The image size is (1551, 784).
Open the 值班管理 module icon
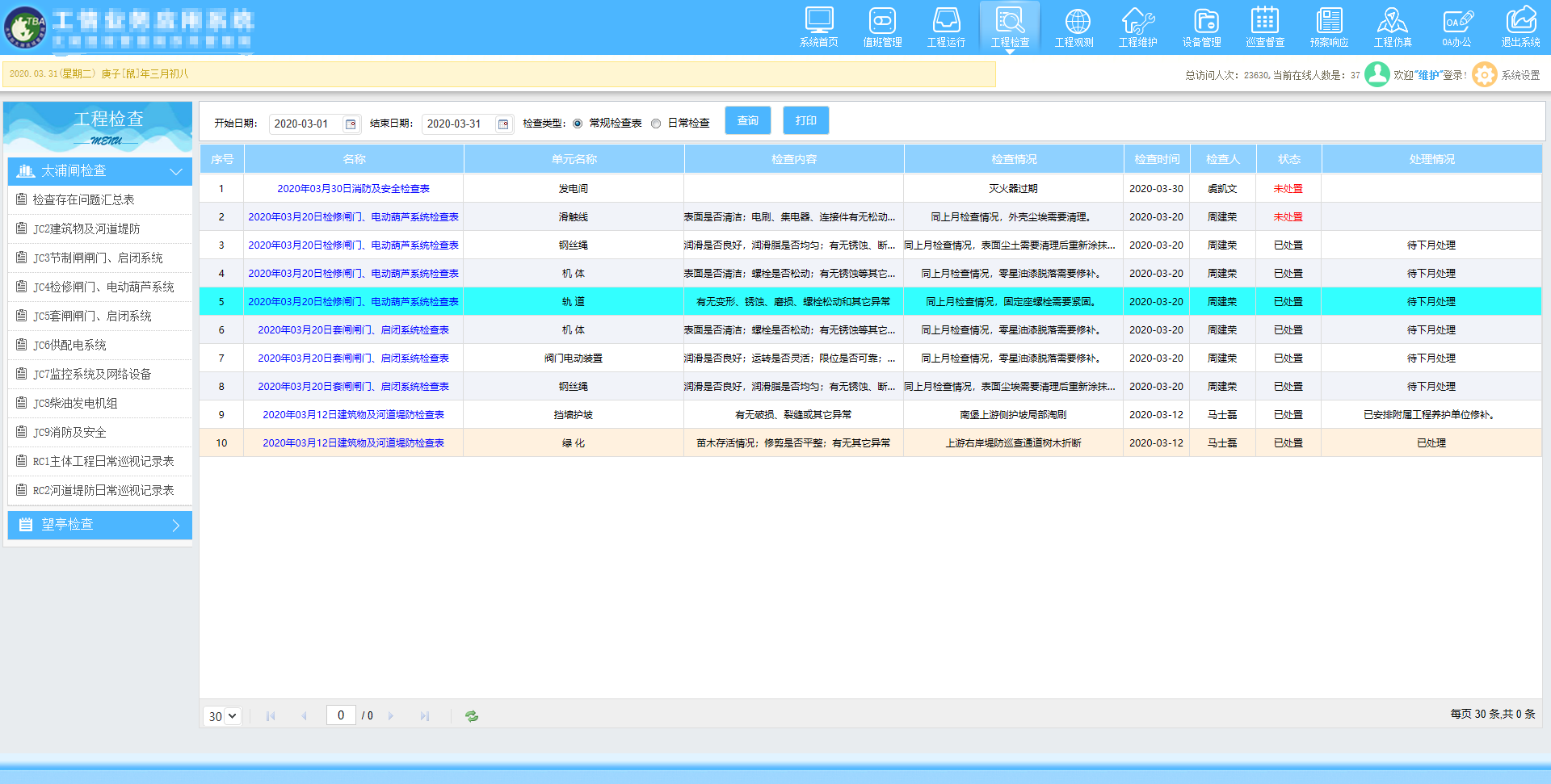pos(882,27)
